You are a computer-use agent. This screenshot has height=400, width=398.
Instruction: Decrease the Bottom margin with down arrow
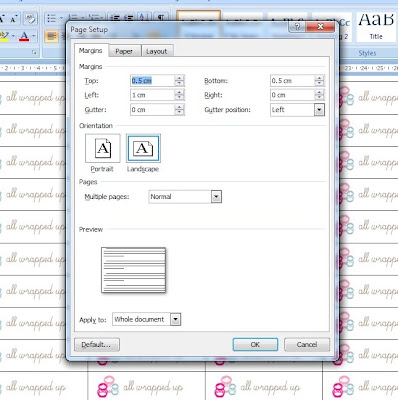pyautogui.click(x=319, y=83)
